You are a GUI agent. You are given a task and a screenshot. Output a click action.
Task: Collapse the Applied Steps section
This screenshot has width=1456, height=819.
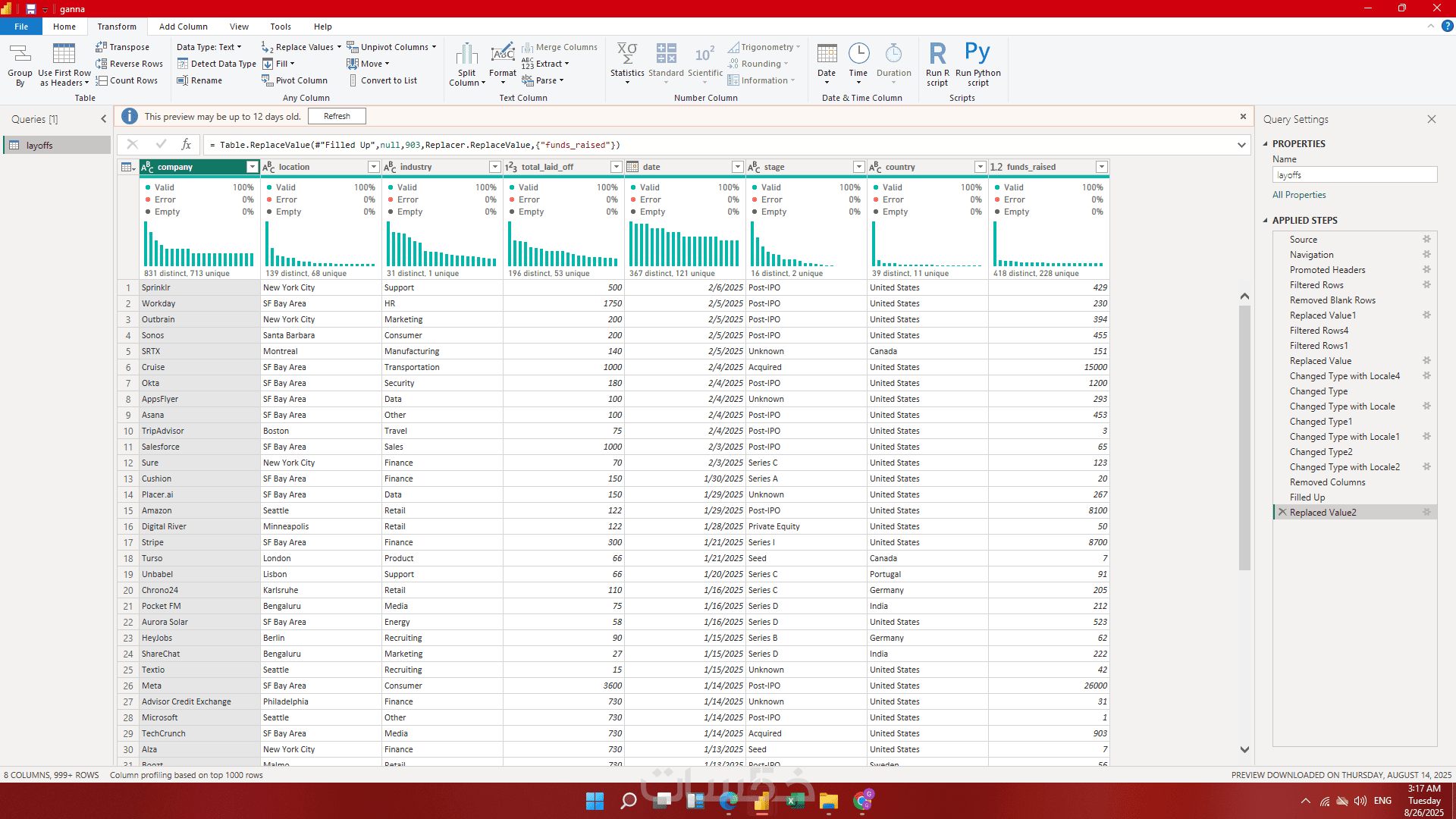click(1266, 221)
